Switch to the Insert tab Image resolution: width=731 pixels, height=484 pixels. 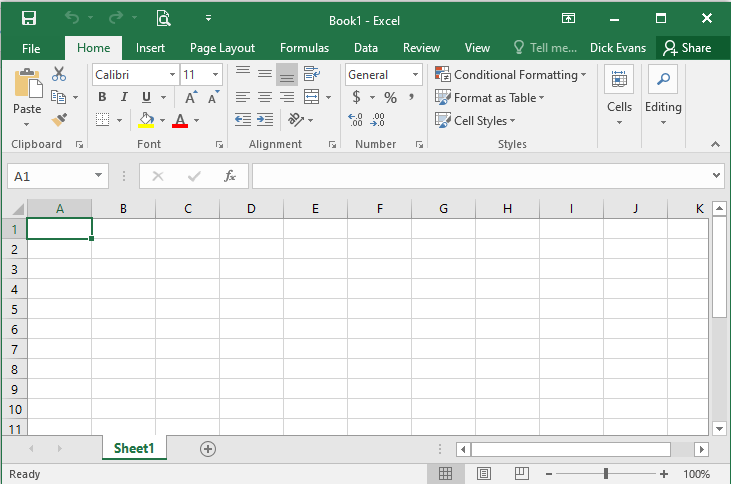[150, 48]
